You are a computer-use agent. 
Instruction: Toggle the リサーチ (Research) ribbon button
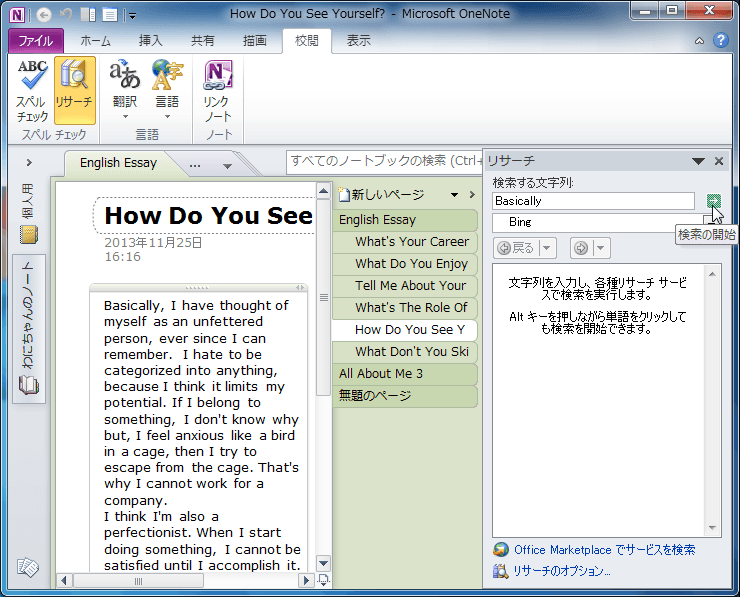(75, 90)
